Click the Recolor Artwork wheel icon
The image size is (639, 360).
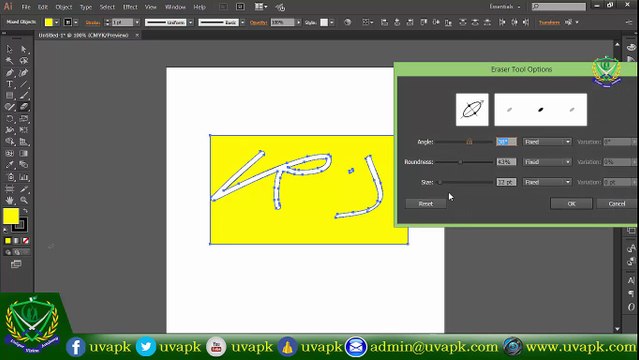[347, 22]
